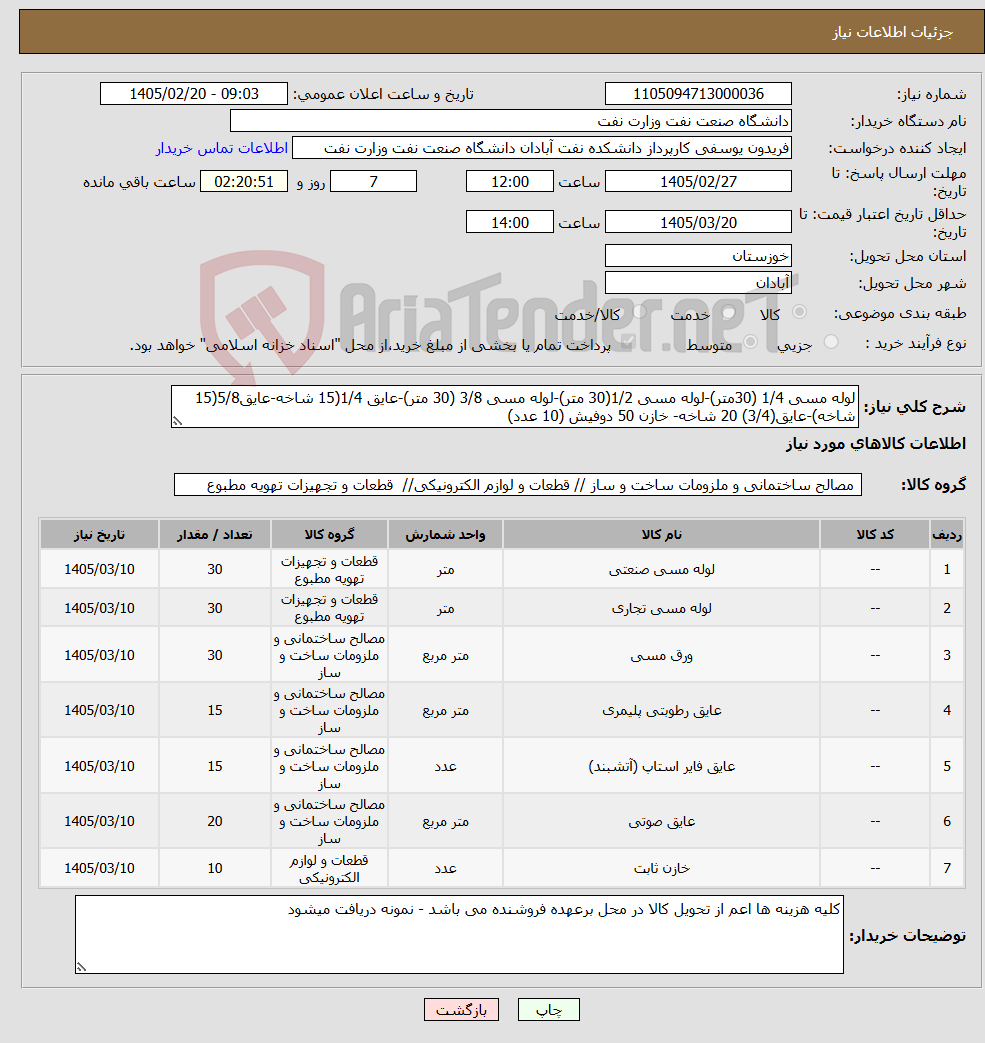Click the resize handle of description textarea
985x1043 pixels.
[x=177, y=421]
